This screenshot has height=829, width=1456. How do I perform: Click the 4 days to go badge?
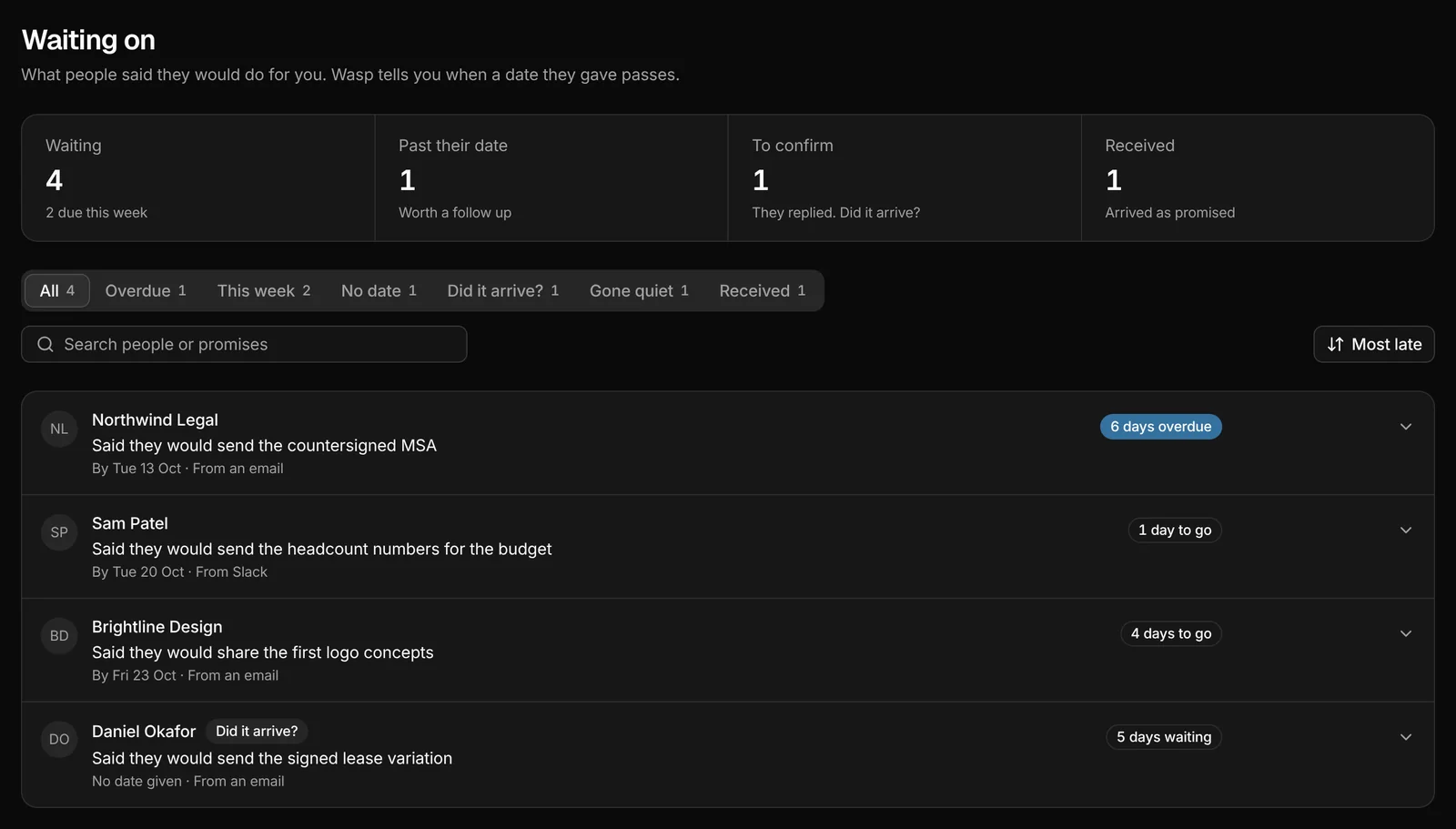(x=1171, y=634)
